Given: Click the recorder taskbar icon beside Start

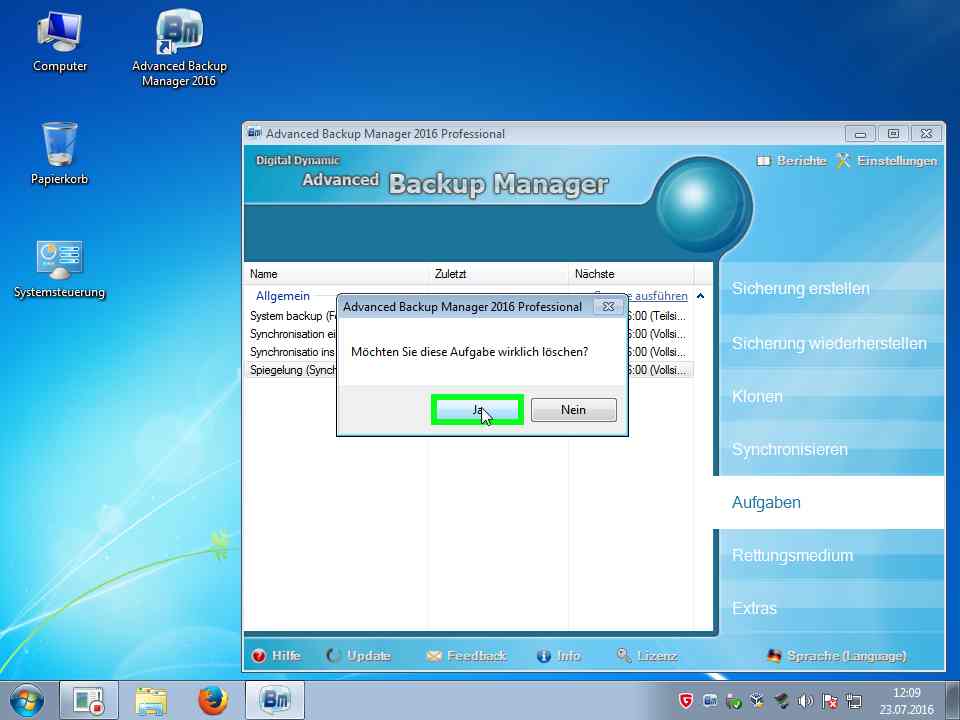Looking at the screenshot, I should [x=88, y=700].
